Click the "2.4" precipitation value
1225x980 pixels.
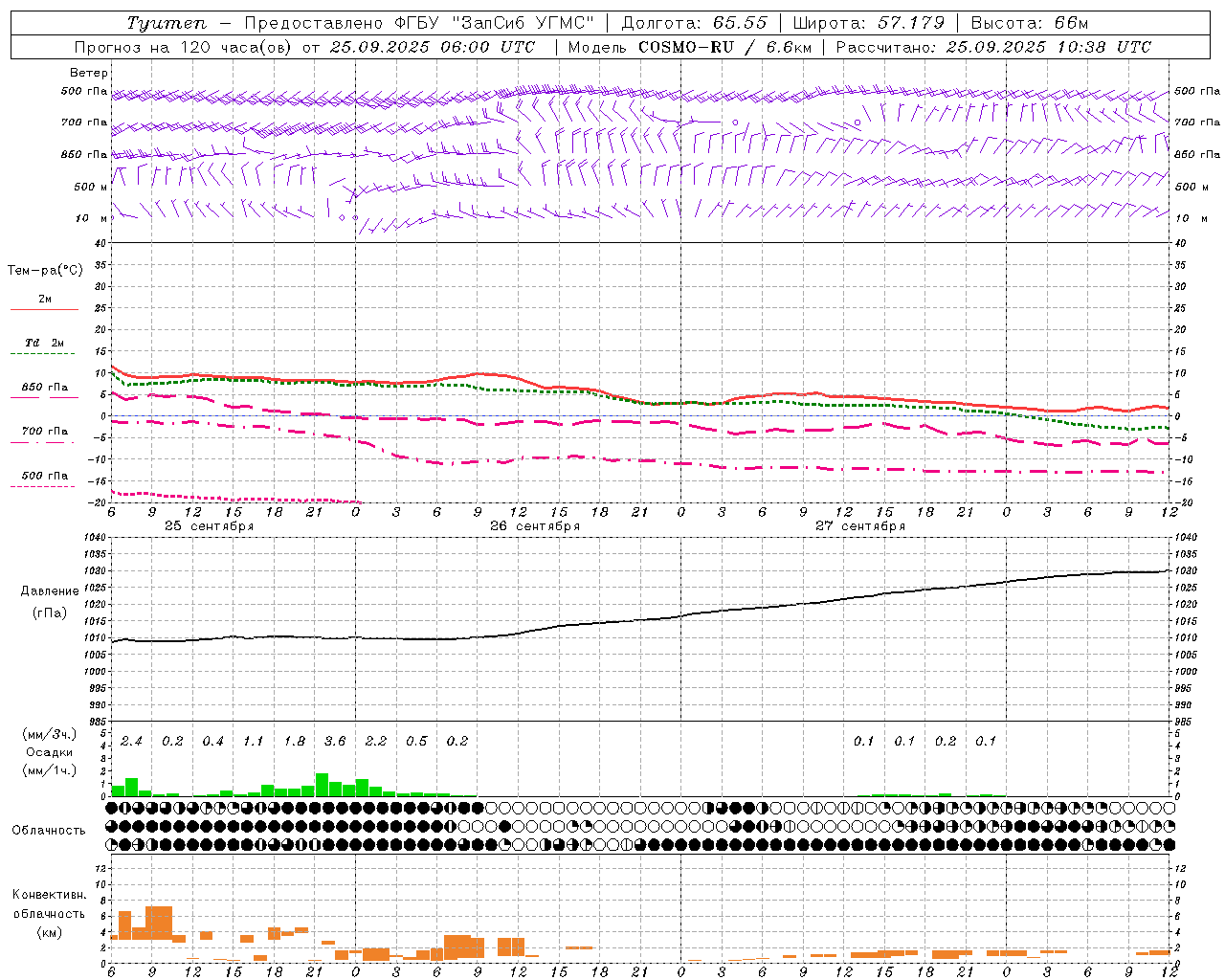coord(131,742)
